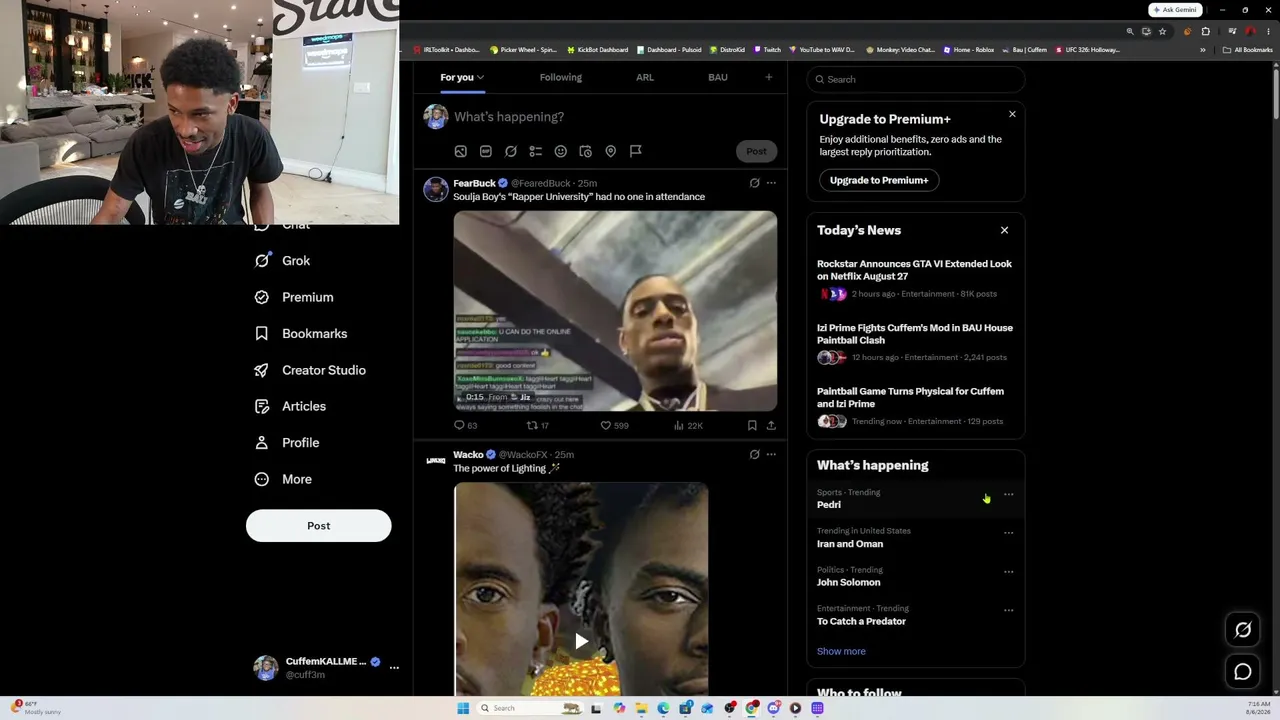Open options for the Pedri trend
Screen dimensions: 1280x720
pyautogui.click(x=1008, y=494)
